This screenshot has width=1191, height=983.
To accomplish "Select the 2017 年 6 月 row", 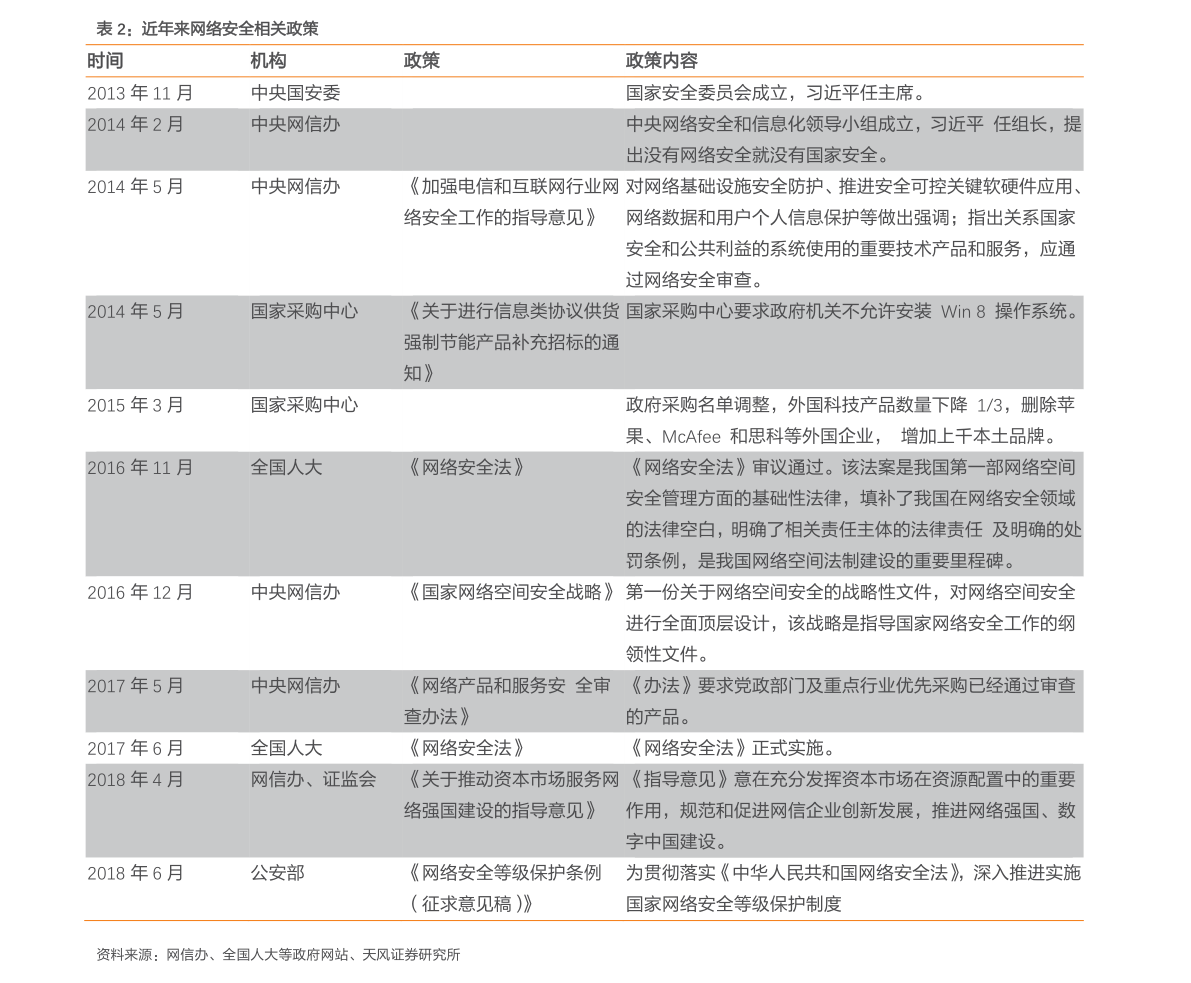I will click(136, 747).
